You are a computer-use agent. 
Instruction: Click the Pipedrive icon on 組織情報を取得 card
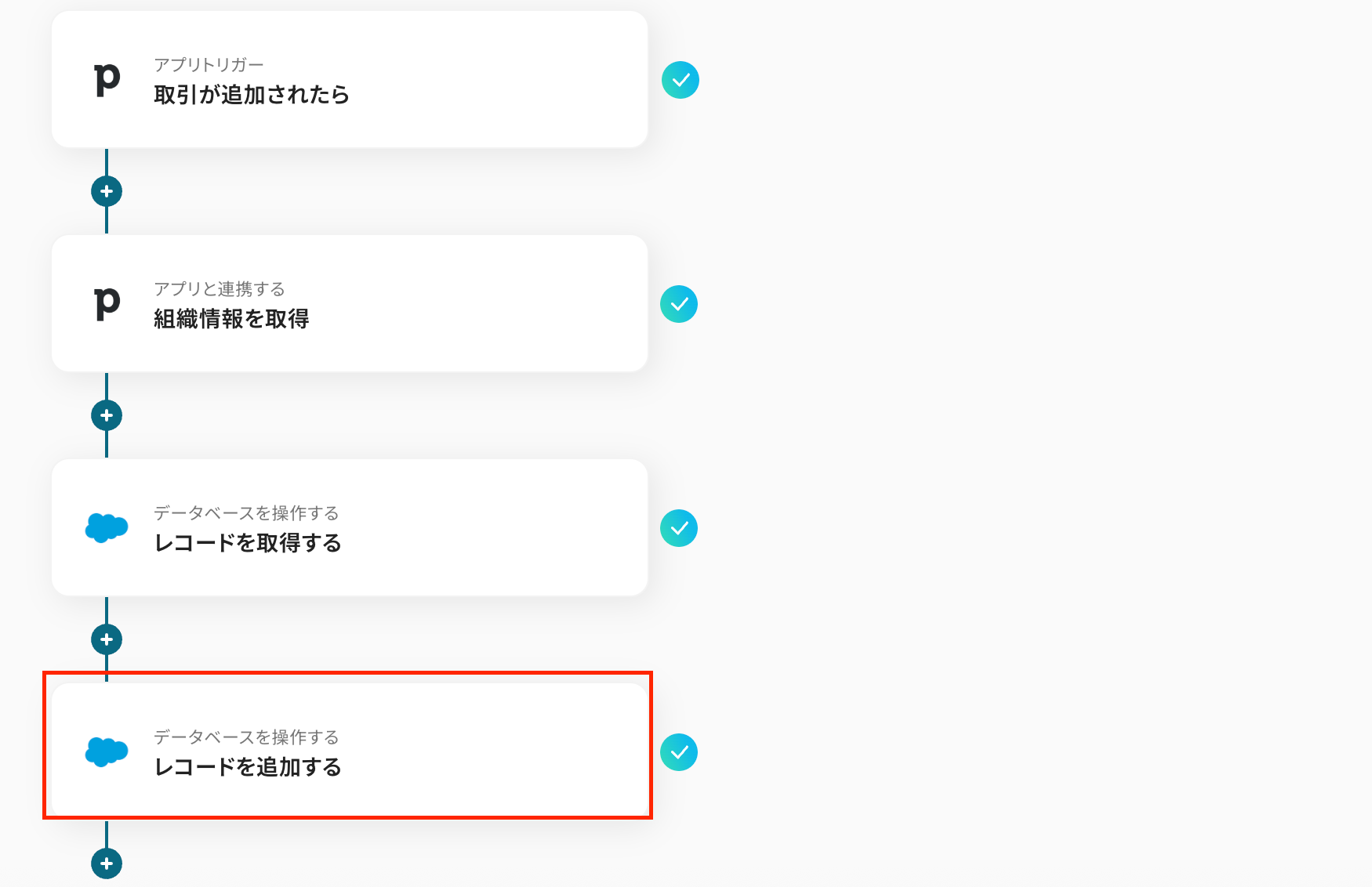107,303
